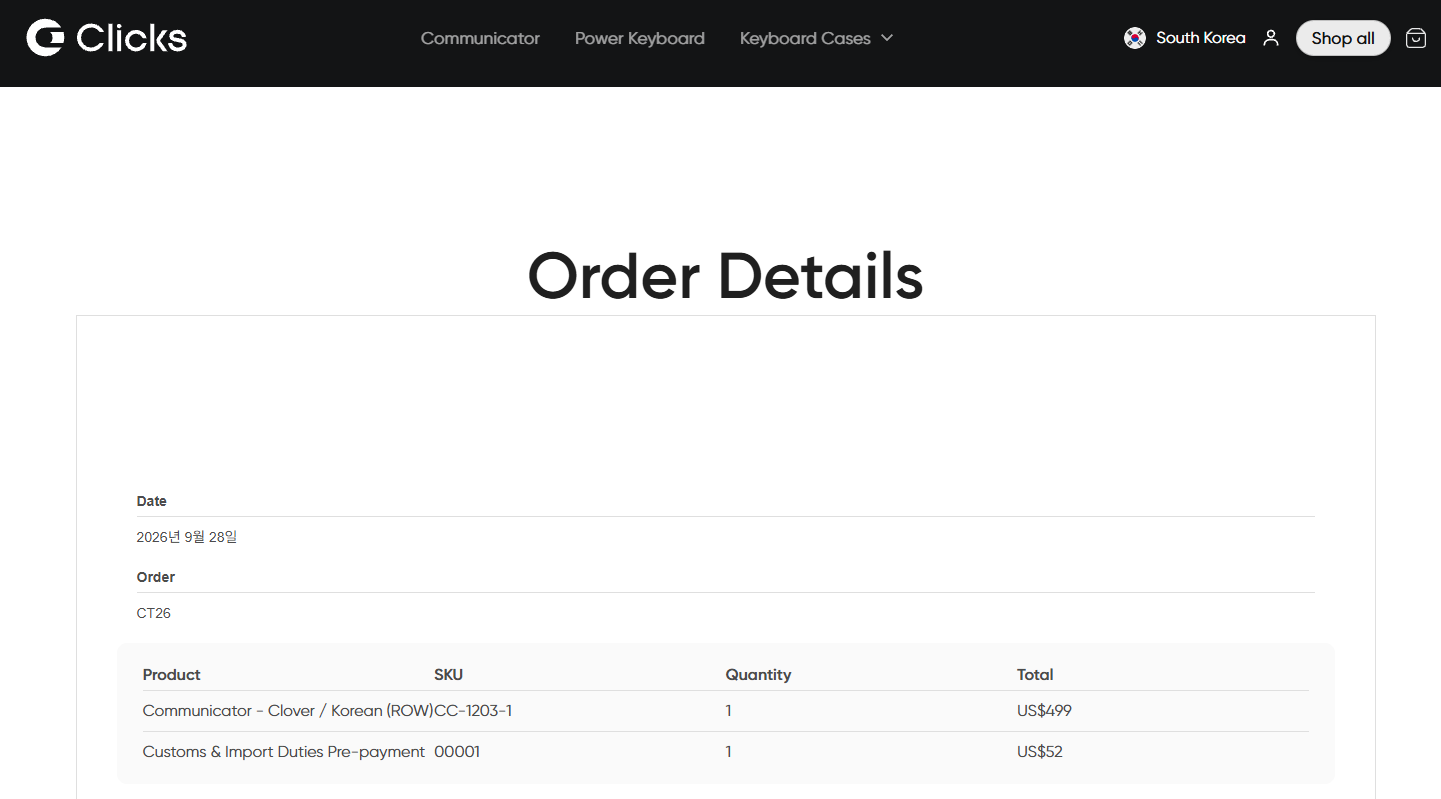The height and width of the screenshot is (799, 1441).
Task: Select the order date 2026년 9월 28일
Action: (x=187, y=537)
